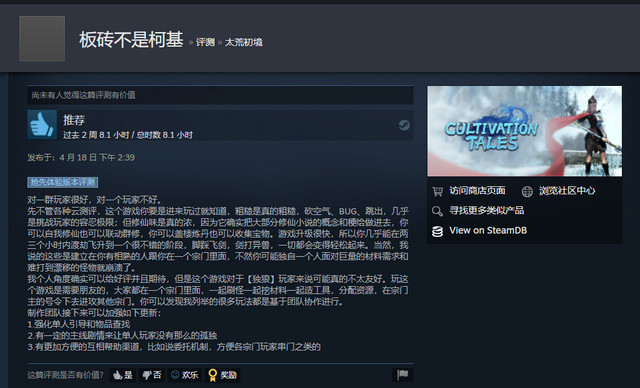
Task: Click the magnifier find similar products icon
Action: pos(437,211)
